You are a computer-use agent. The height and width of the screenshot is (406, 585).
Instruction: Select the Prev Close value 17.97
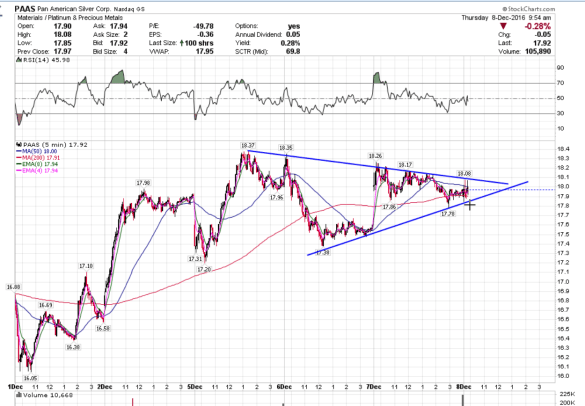click(x=63, y=51)
